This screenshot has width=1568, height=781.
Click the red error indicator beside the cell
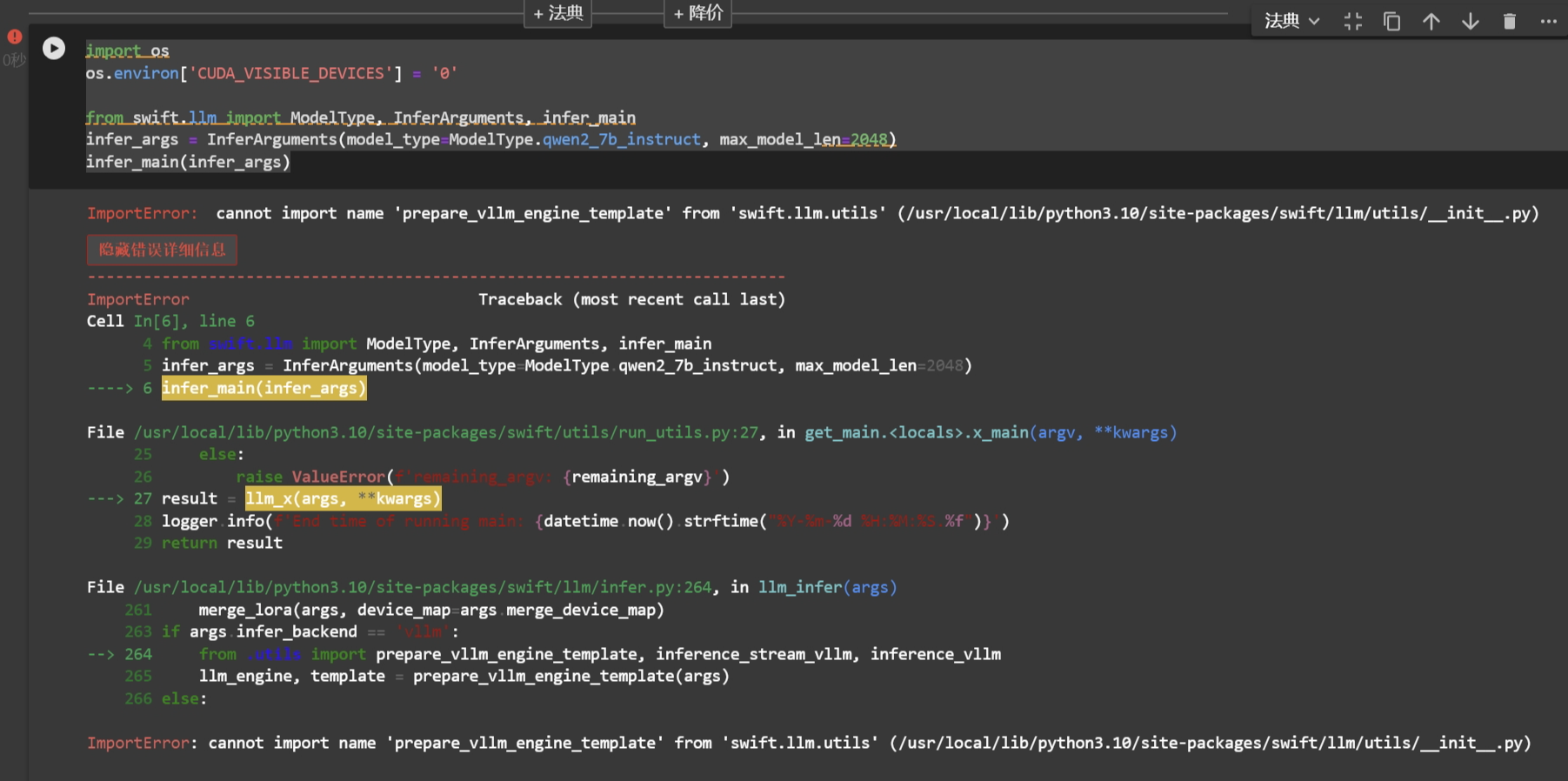coord(15,37)
